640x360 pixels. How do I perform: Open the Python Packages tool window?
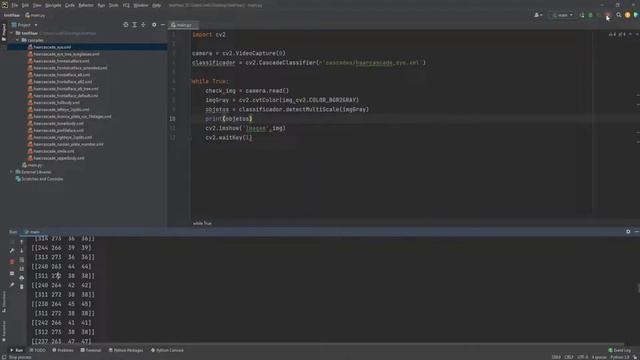126,350
